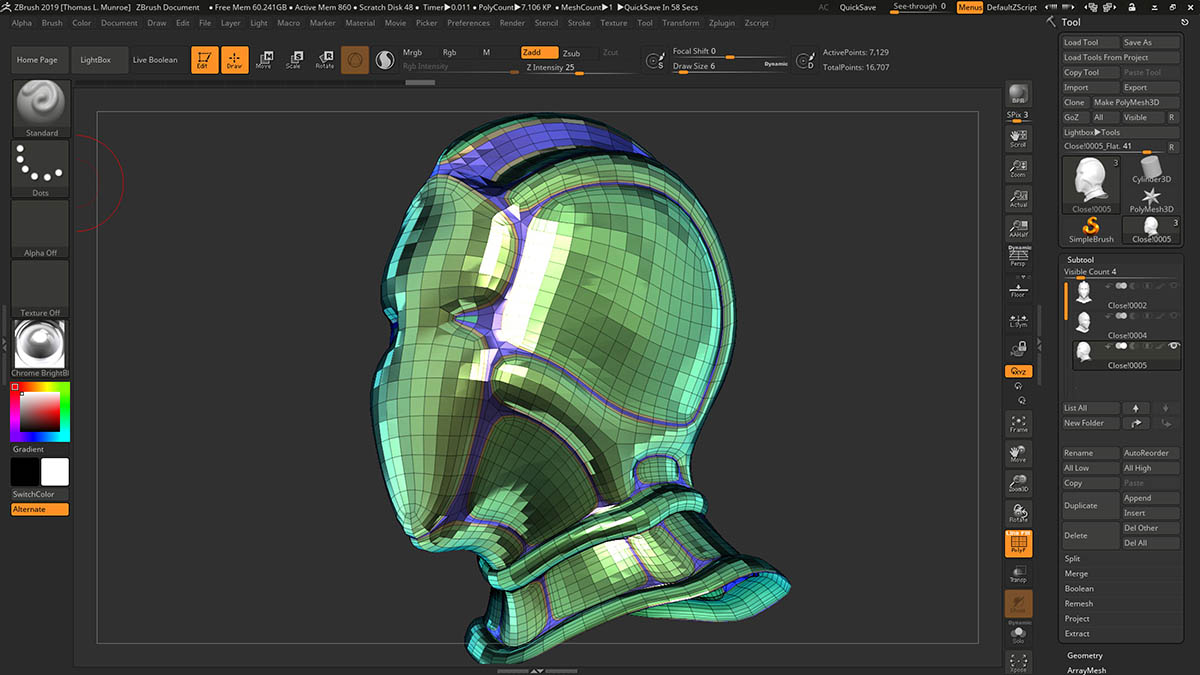Image resolution: width=1200 pixels, height=675 pixels.
Task: Open the Zplugin menu
Action: point(720,23)
